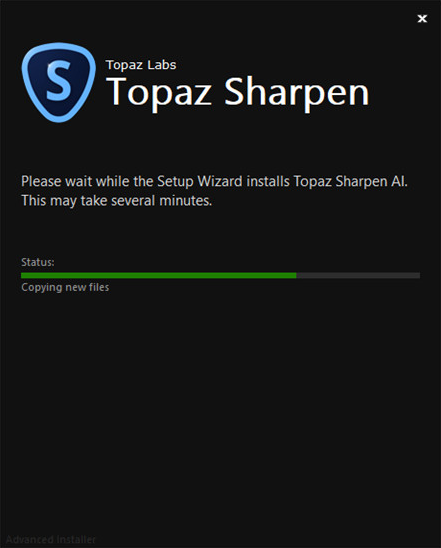The image size is (441, 548).
Task: Click the word Sharpen in the large title
Action: (296, 92)
